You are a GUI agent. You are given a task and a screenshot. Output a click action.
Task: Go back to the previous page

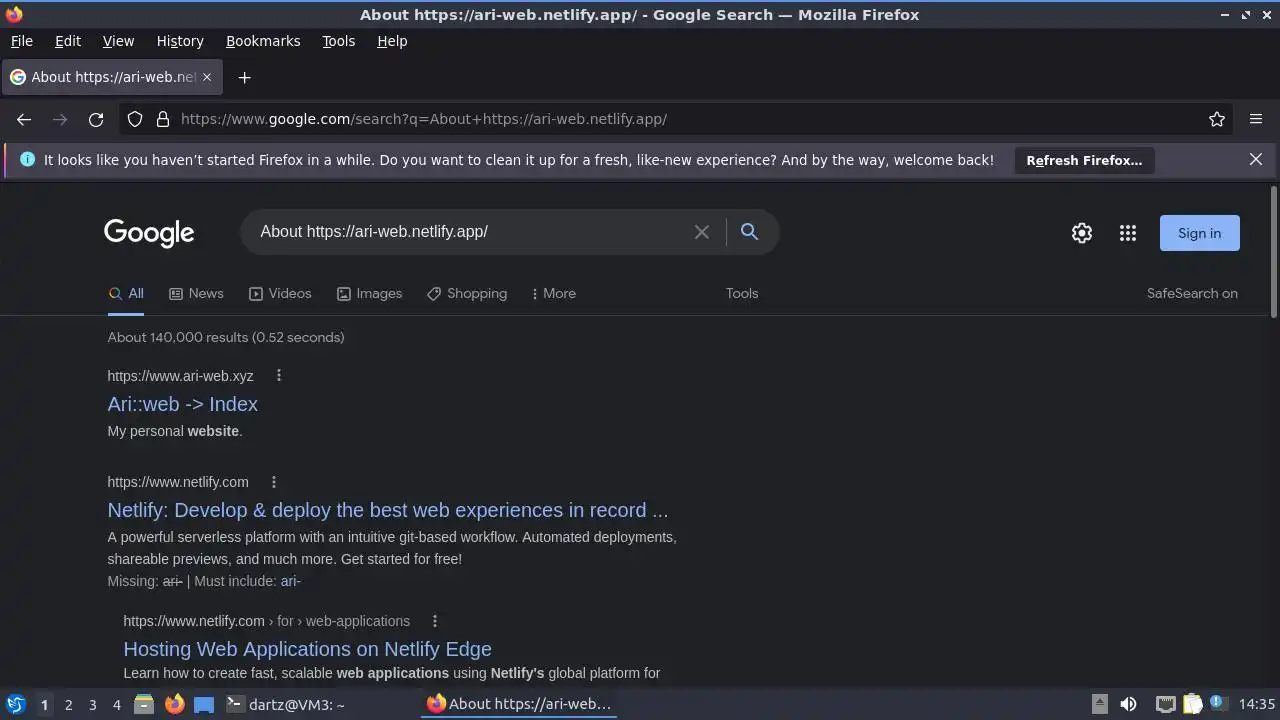[x=24, y=119]
